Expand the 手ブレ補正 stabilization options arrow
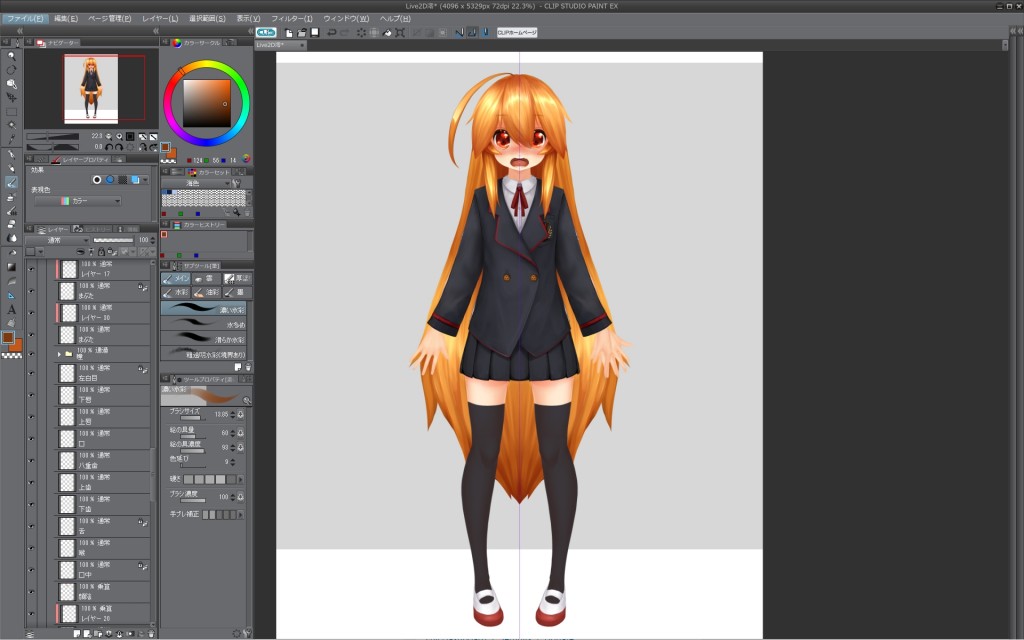 (x=240, y=515)
